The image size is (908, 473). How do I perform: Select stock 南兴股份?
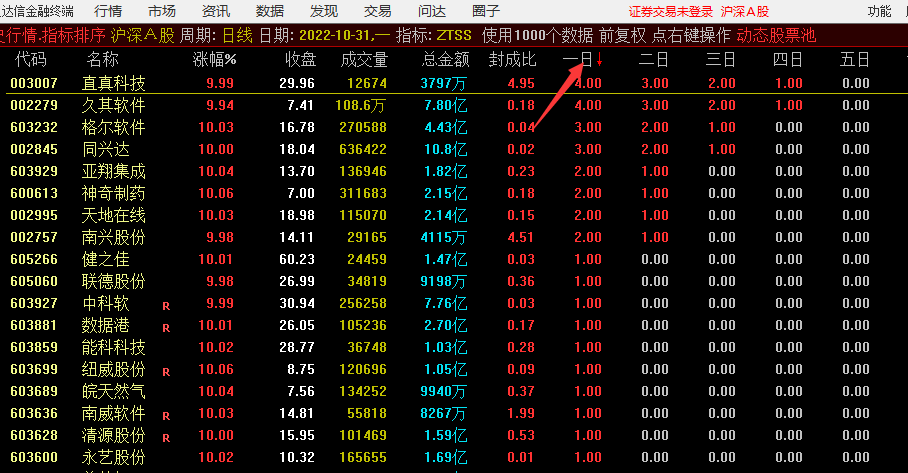(114, 237)
